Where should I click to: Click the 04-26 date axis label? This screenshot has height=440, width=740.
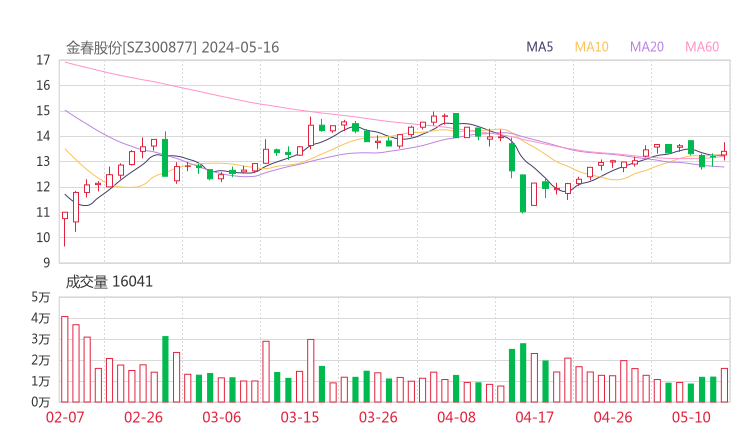[x=613, y=417]
